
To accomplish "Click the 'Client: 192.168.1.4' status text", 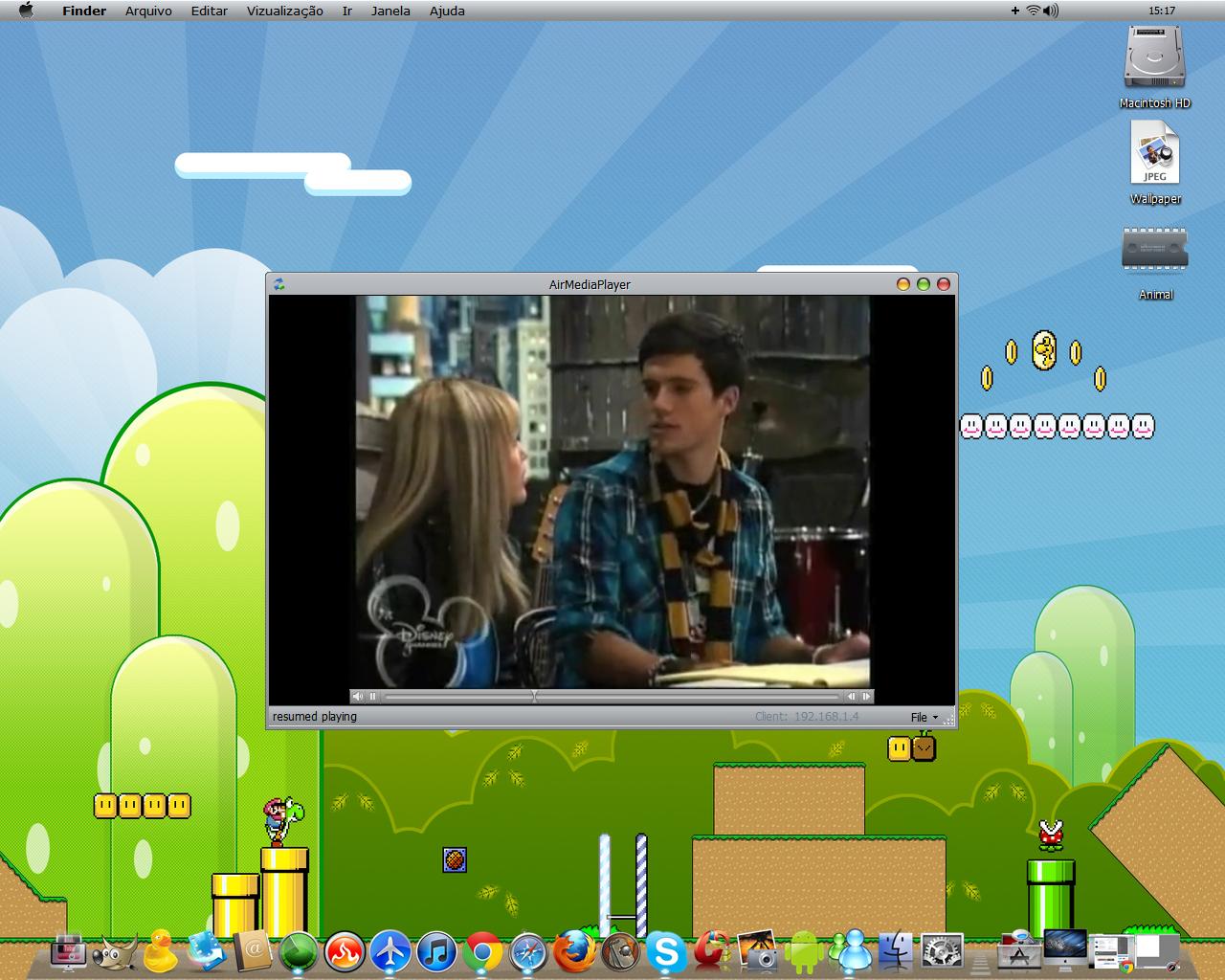I will tap(807, 717).
